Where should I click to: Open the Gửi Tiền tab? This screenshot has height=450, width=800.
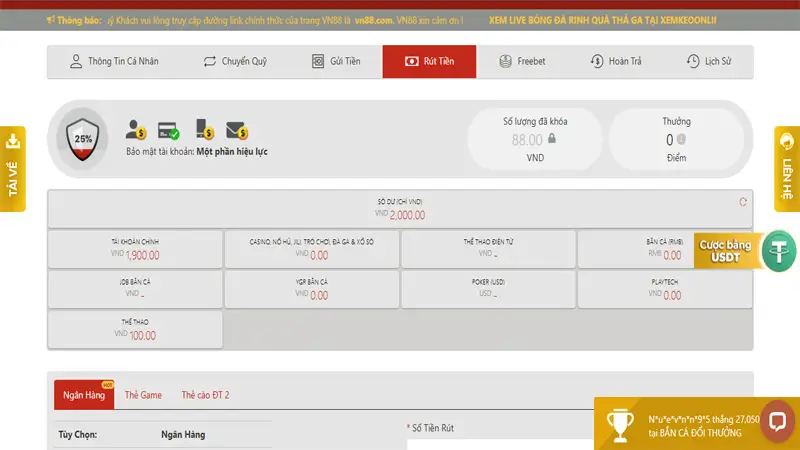(x=336, y=61)
